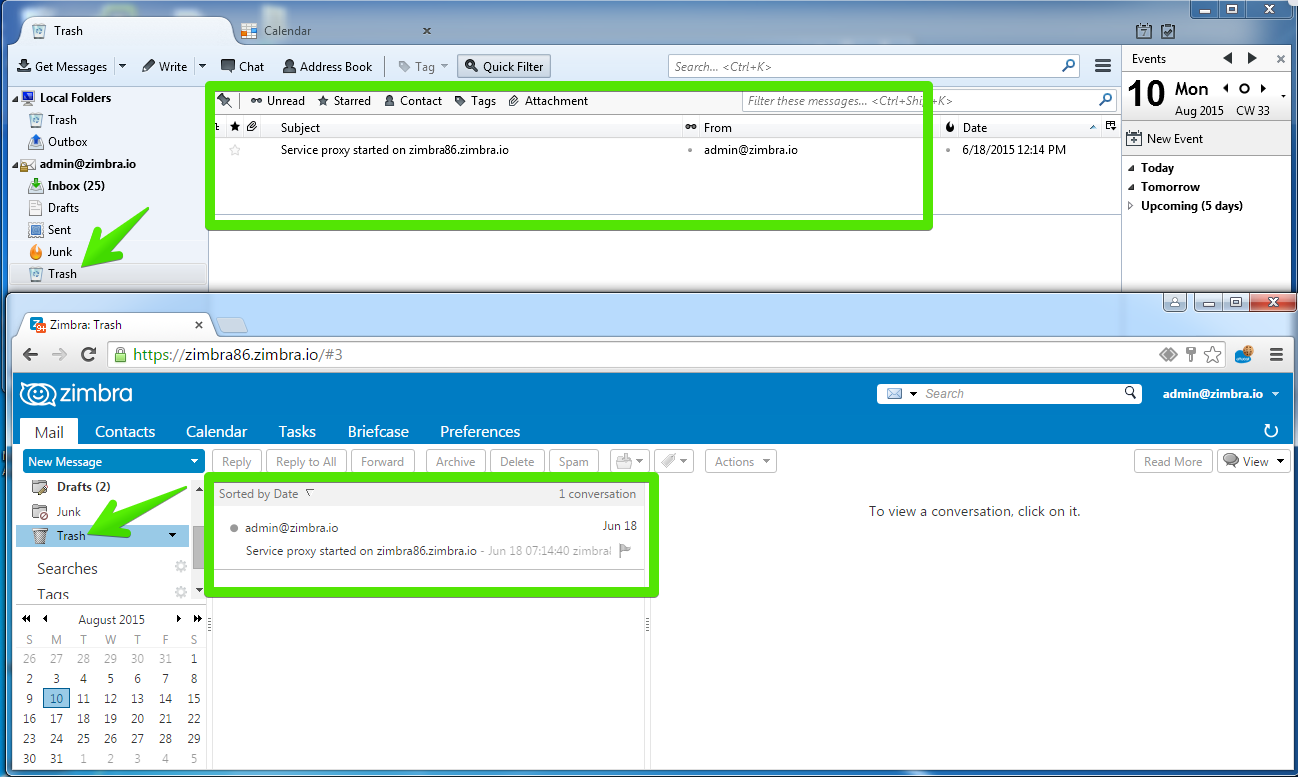Screen dimensions: 1298x777
Task: Click the Zimbra refresh icon
Action: click(1271, 432)
